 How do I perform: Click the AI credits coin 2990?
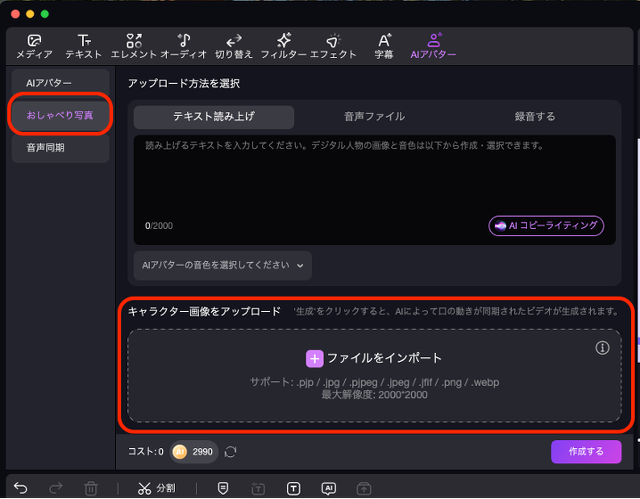tap(194, 452)
